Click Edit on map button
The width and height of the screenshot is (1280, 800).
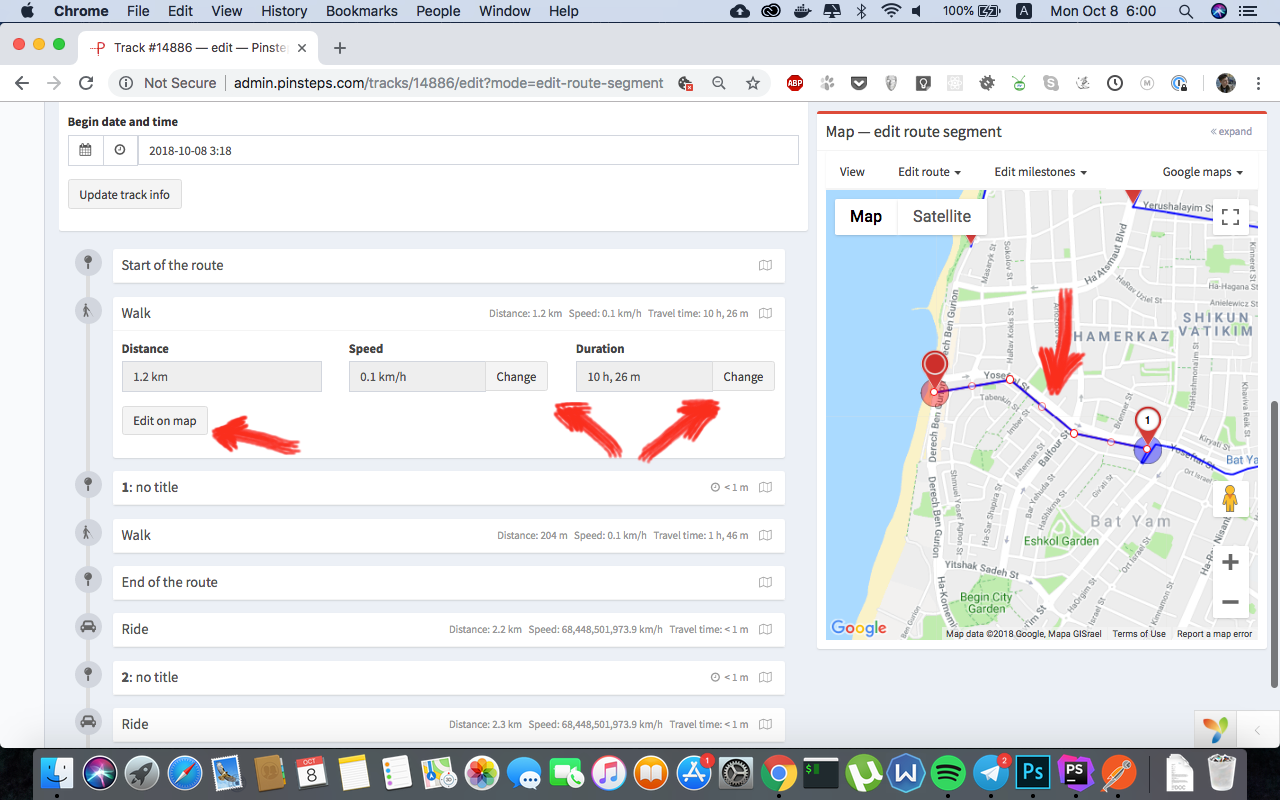coord(165,420)
